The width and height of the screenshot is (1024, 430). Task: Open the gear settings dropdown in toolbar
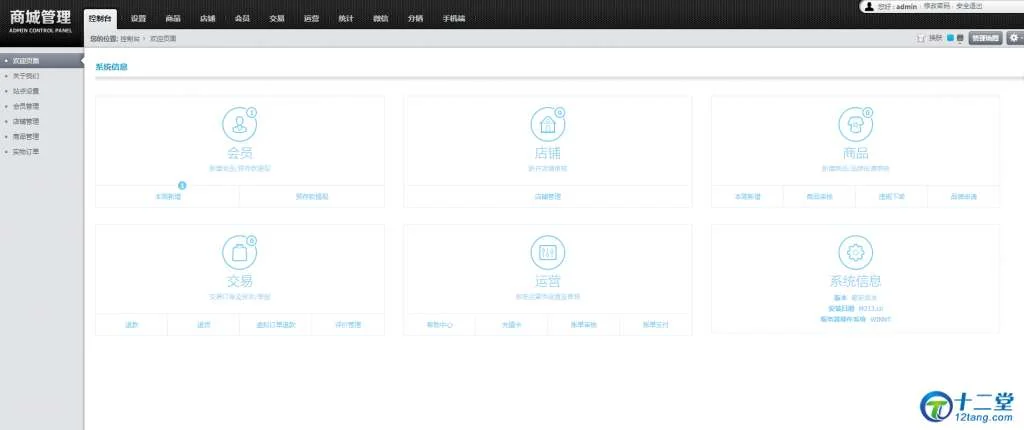pos(1014,38)
